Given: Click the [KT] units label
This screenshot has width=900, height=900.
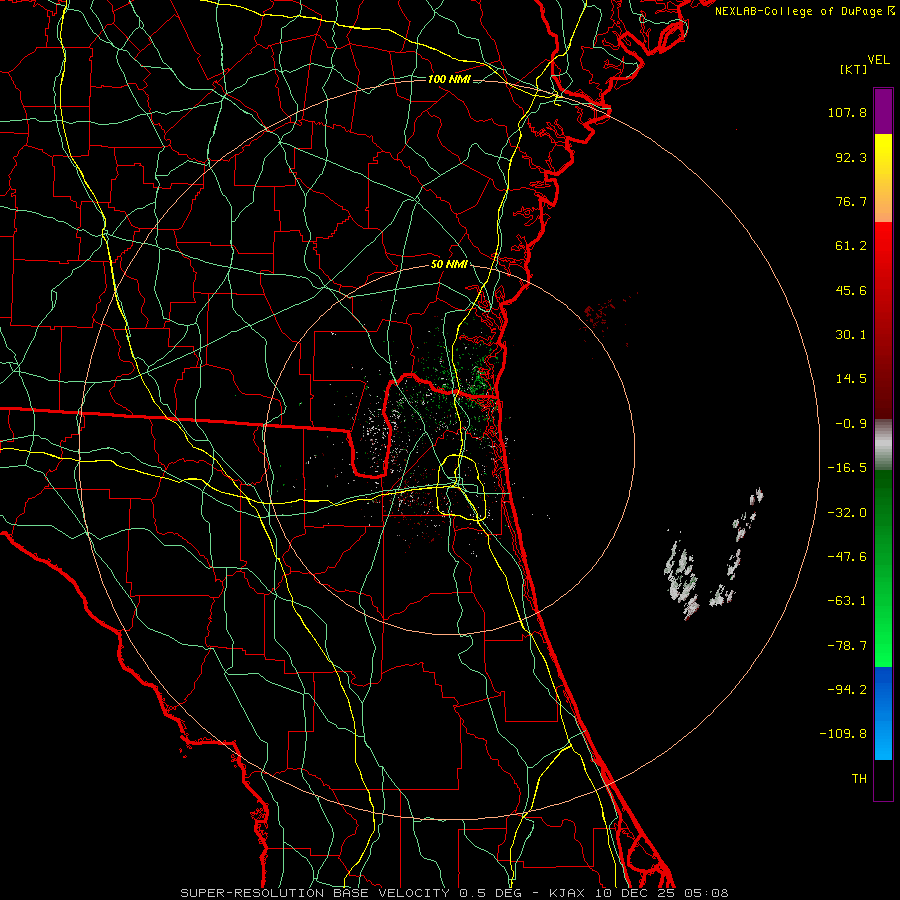Looking at the screenshot, I should pyautogui.click(x=854, y=69).
